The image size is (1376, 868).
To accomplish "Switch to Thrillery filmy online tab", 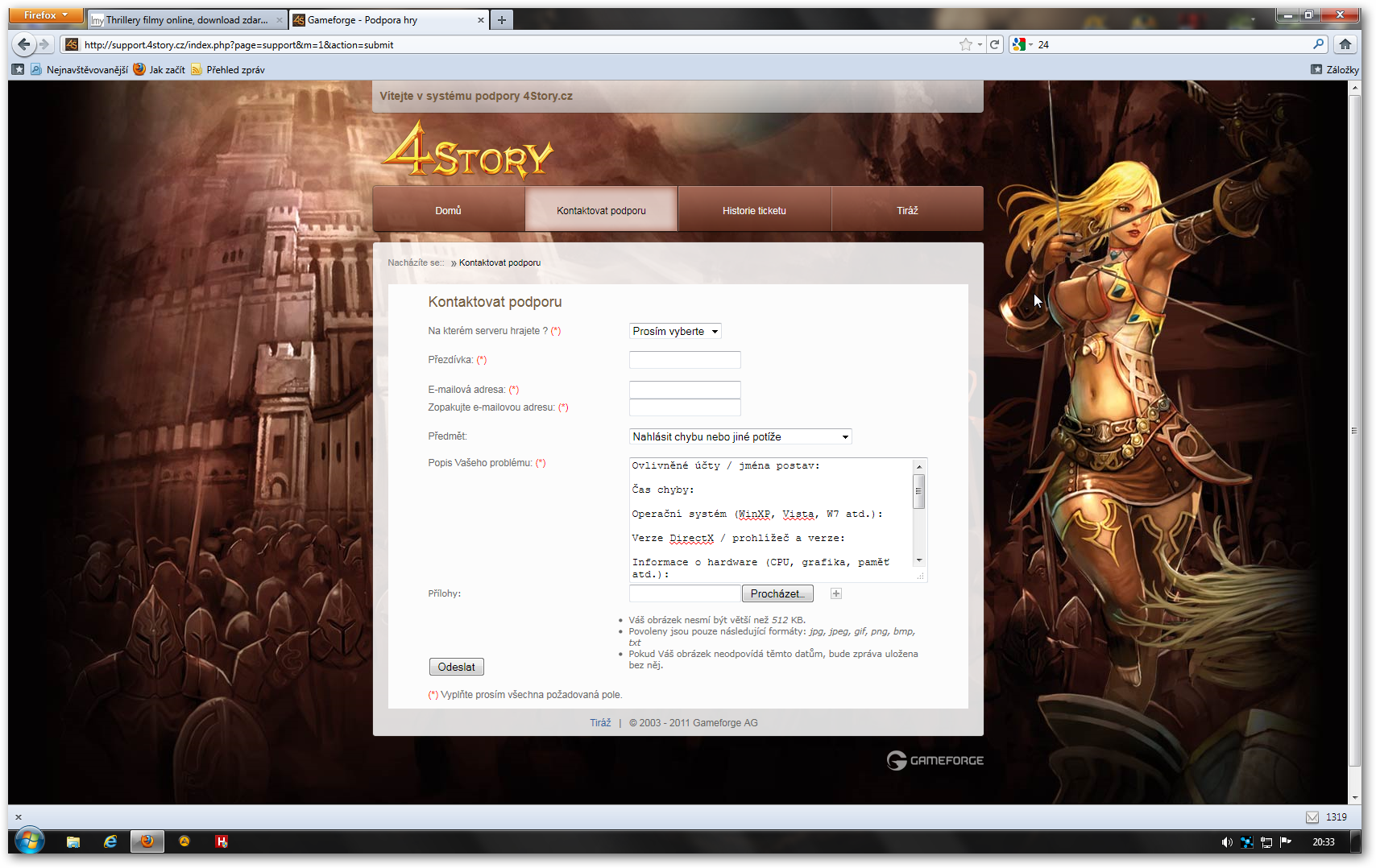I will tap(186, 20).
